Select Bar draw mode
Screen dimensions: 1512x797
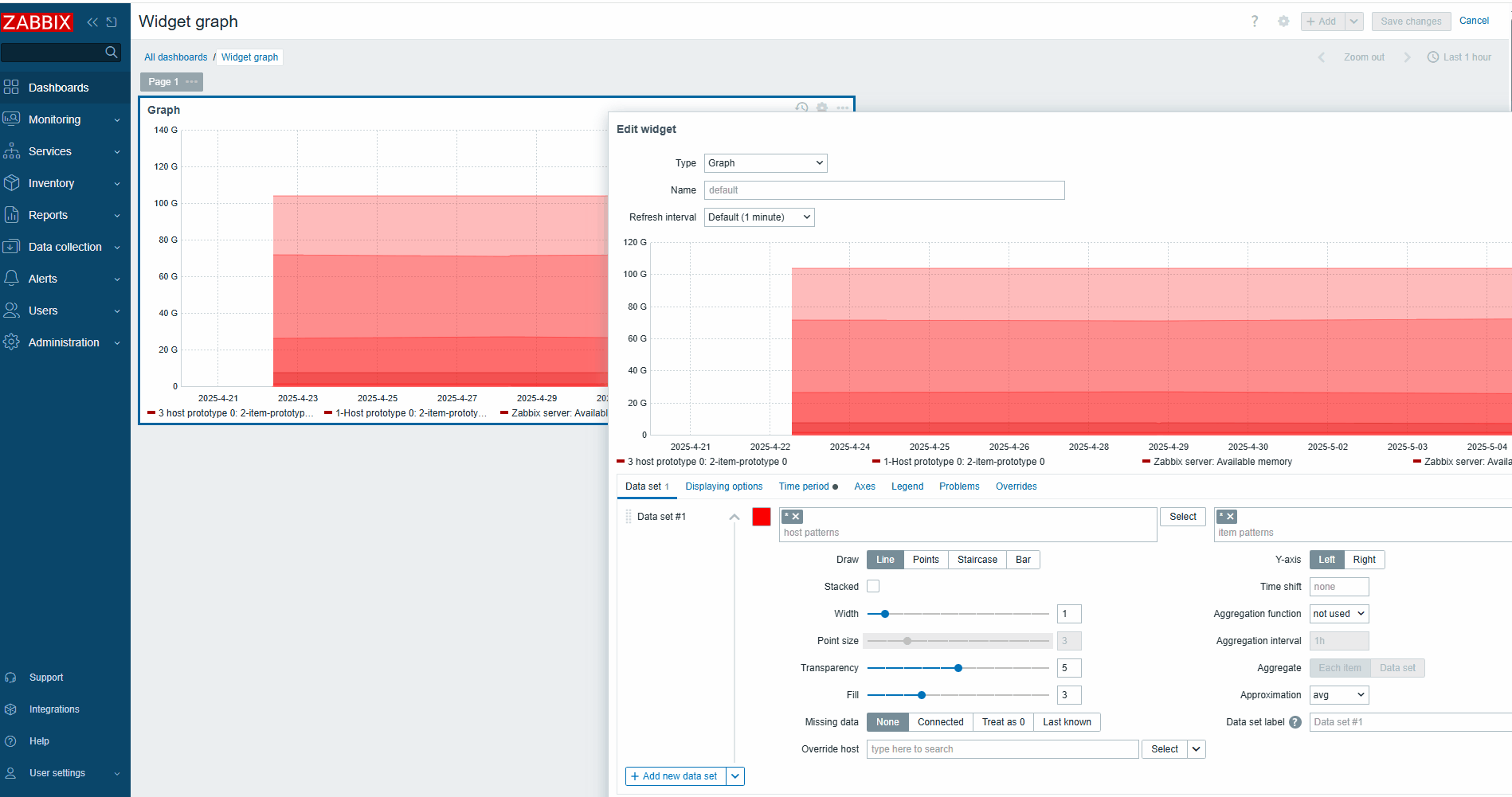[1023, 560]
